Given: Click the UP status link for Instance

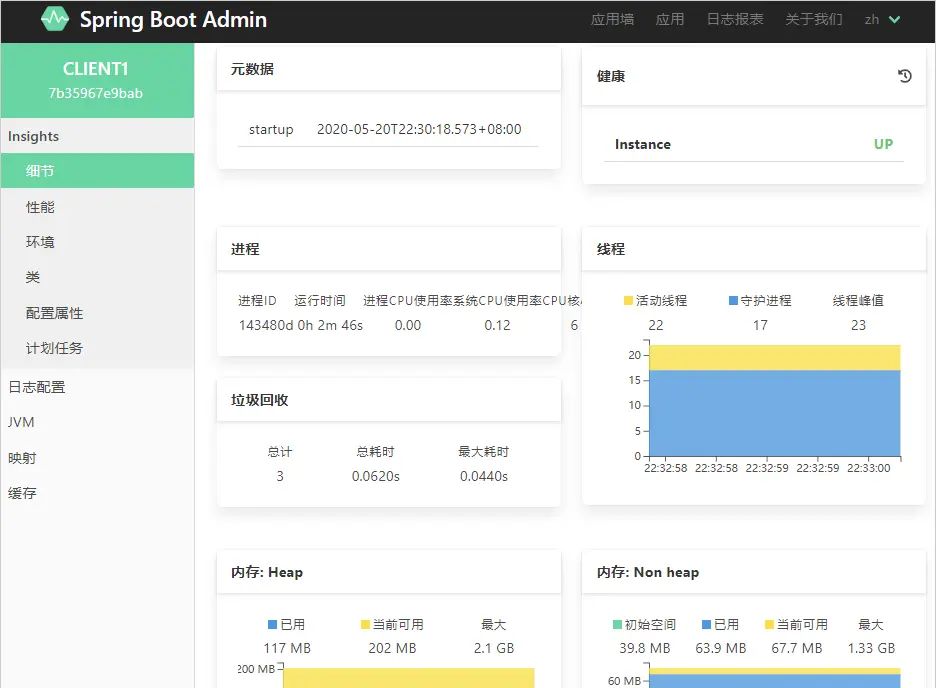Looking at the screenshot, I should pyautogui.click(x=882, y=144).
